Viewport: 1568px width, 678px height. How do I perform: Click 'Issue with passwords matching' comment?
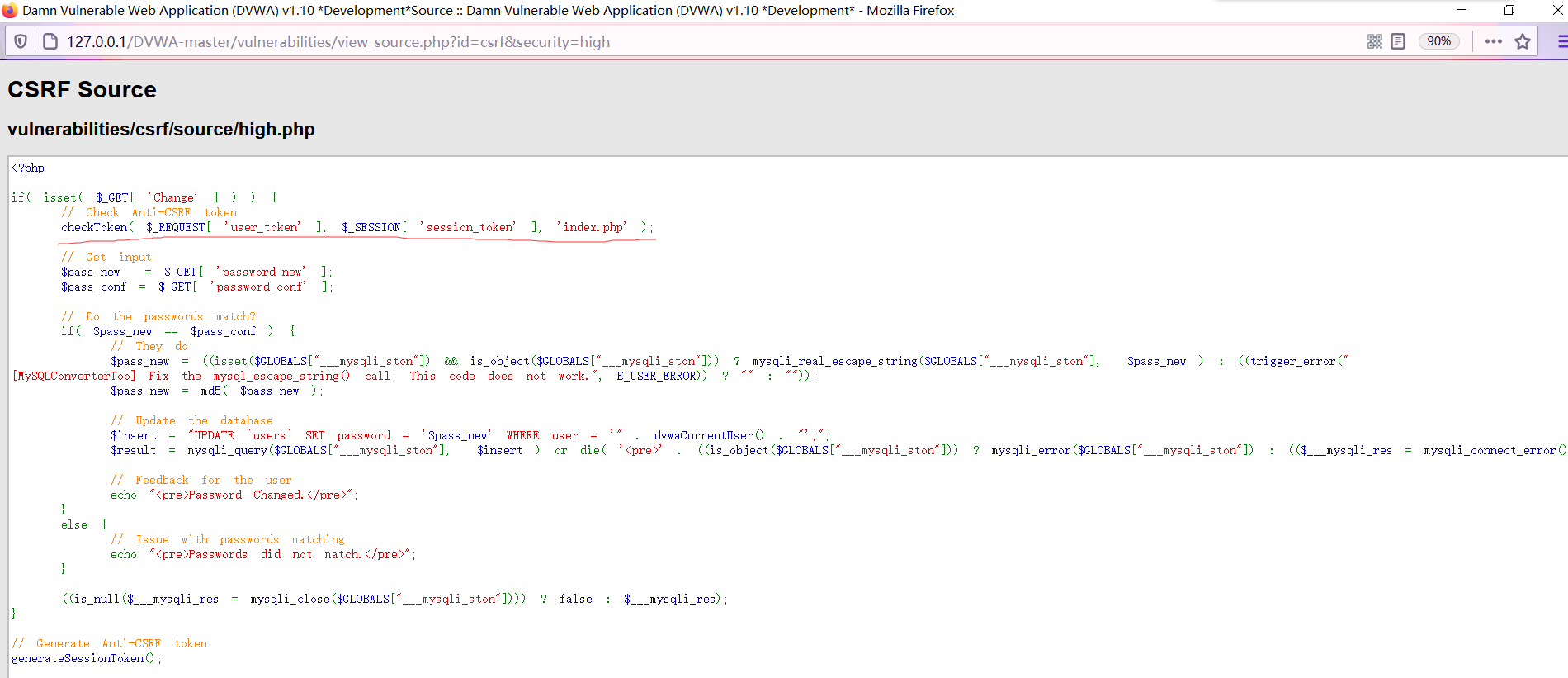click(228, 539)
